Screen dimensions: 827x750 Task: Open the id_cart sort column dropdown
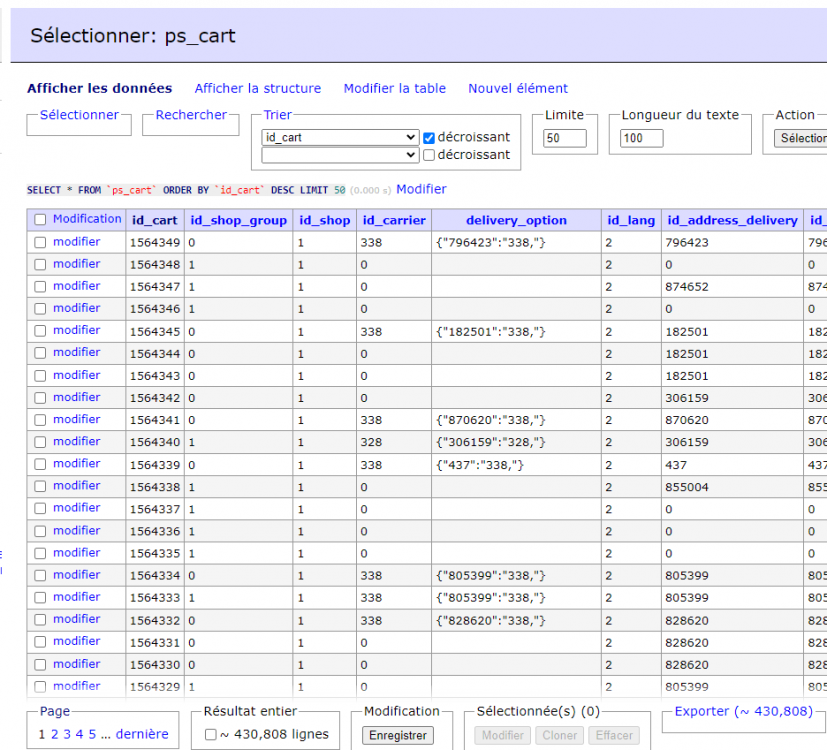(x=340, y=137)
